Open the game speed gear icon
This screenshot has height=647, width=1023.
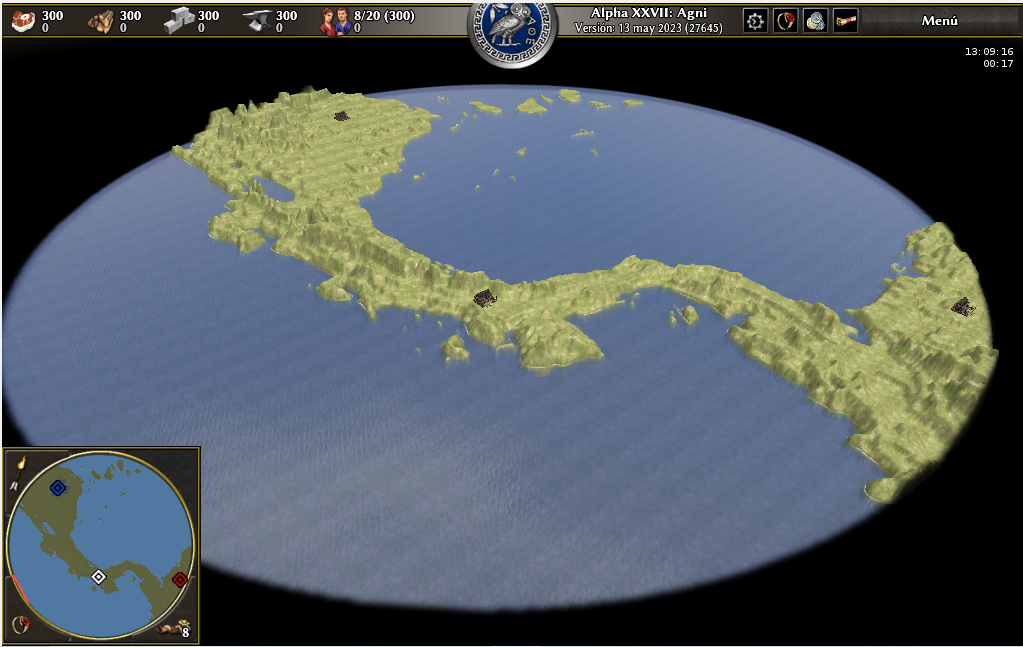[x=755, y=21]
